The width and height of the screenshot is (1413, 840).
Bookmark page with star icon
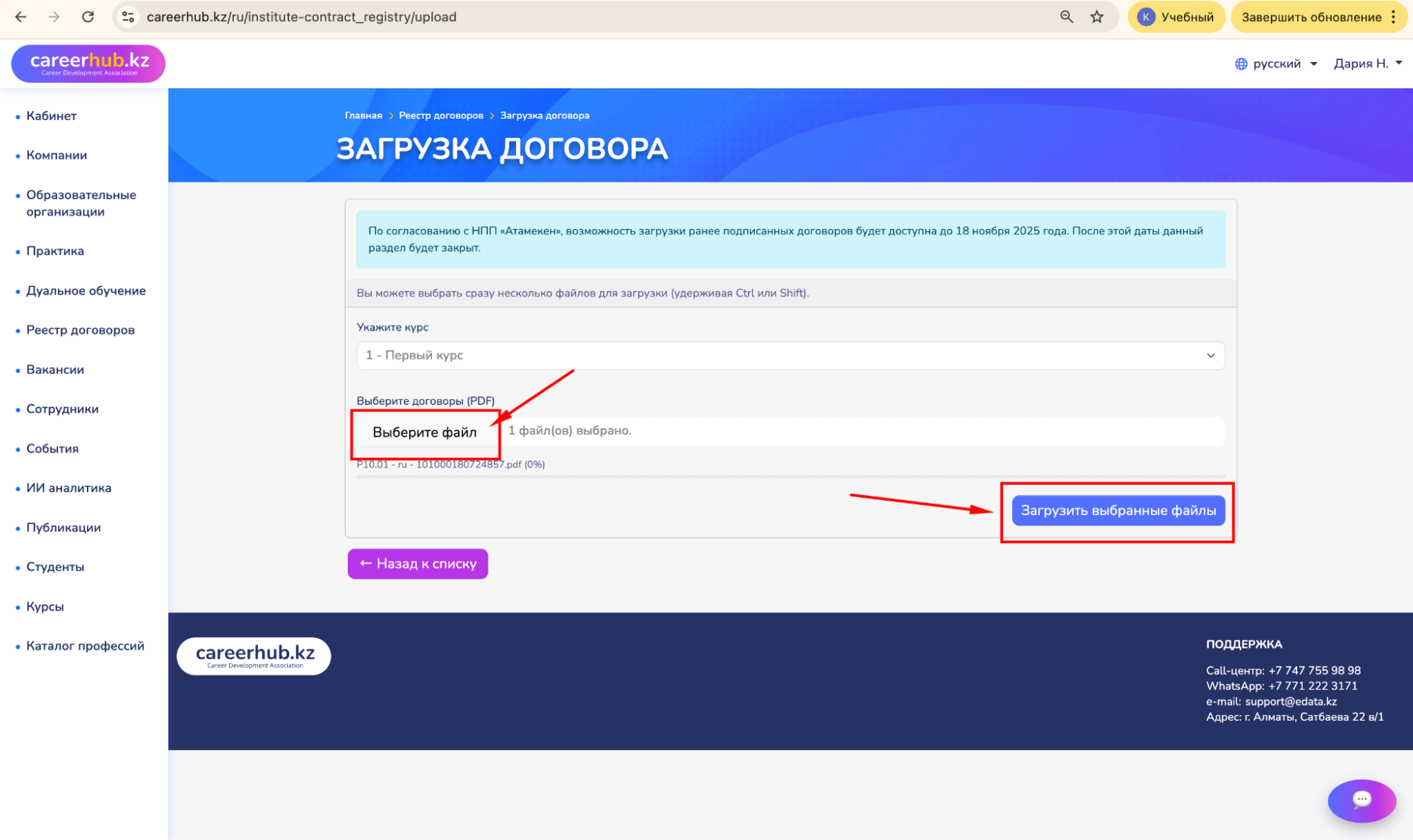[1096, 17]
